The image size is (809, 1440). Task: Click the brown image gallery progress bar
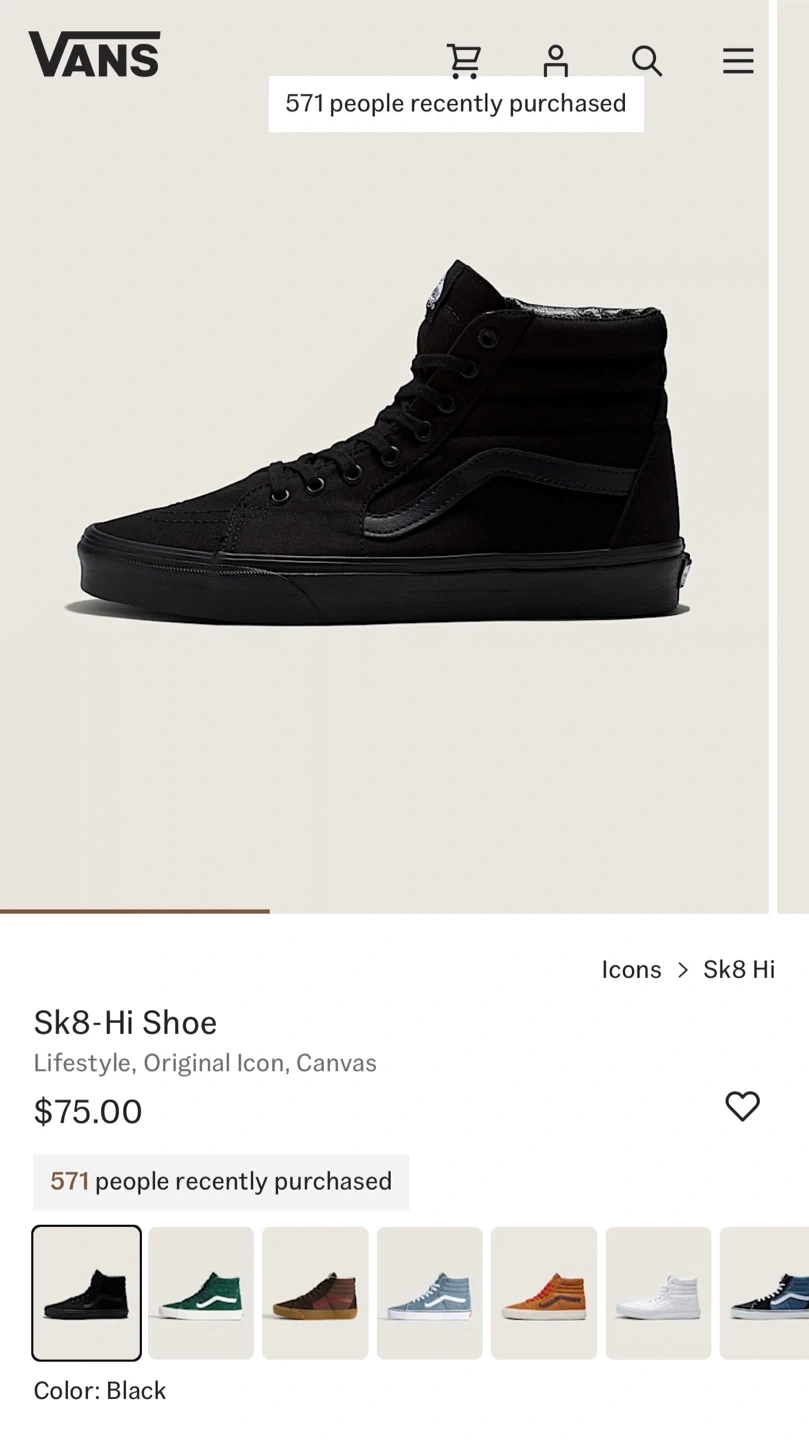click(135, 911)
